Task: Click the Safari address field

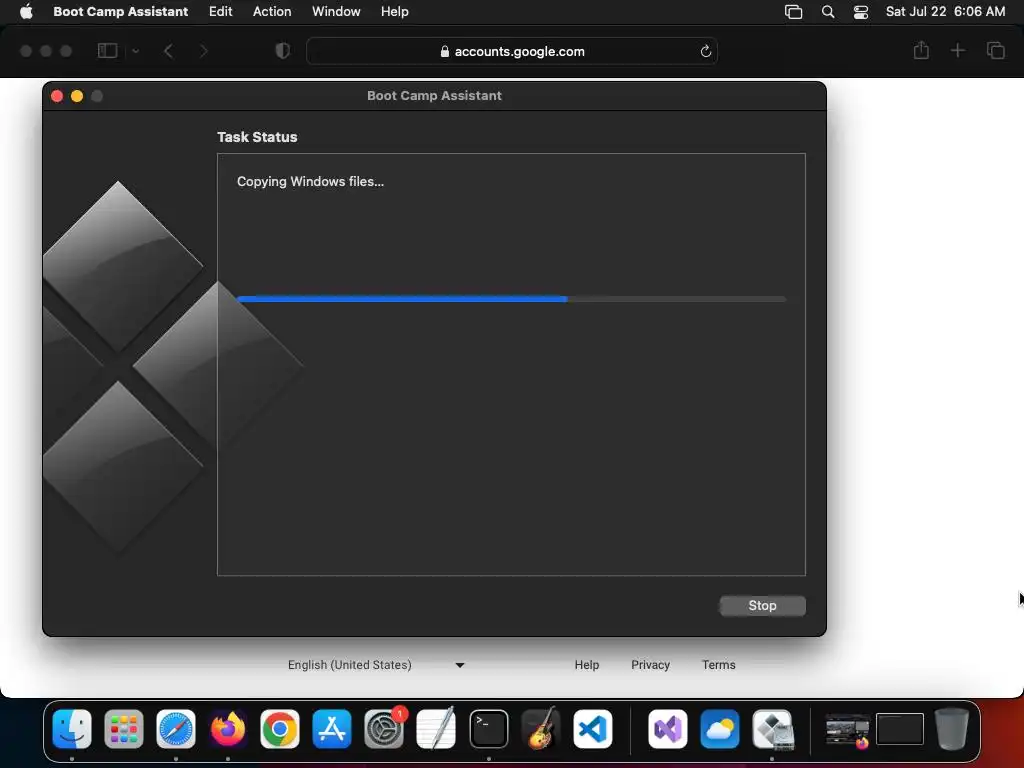Action: click(512, 51)
